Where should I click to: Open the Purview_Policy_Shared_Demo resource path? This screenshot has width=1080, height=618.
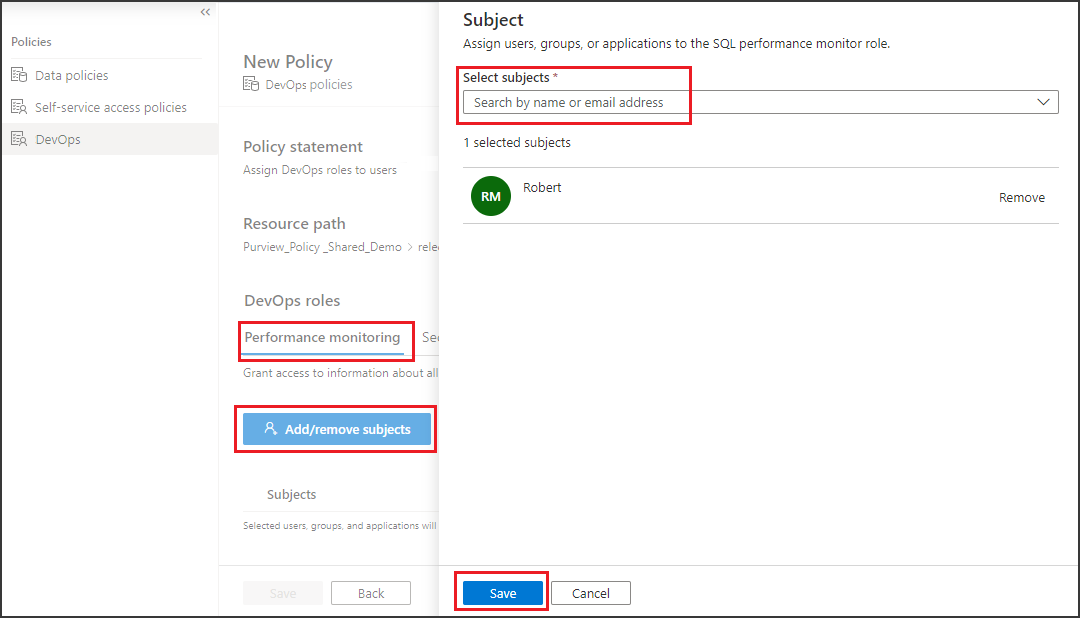pos(322,246)
